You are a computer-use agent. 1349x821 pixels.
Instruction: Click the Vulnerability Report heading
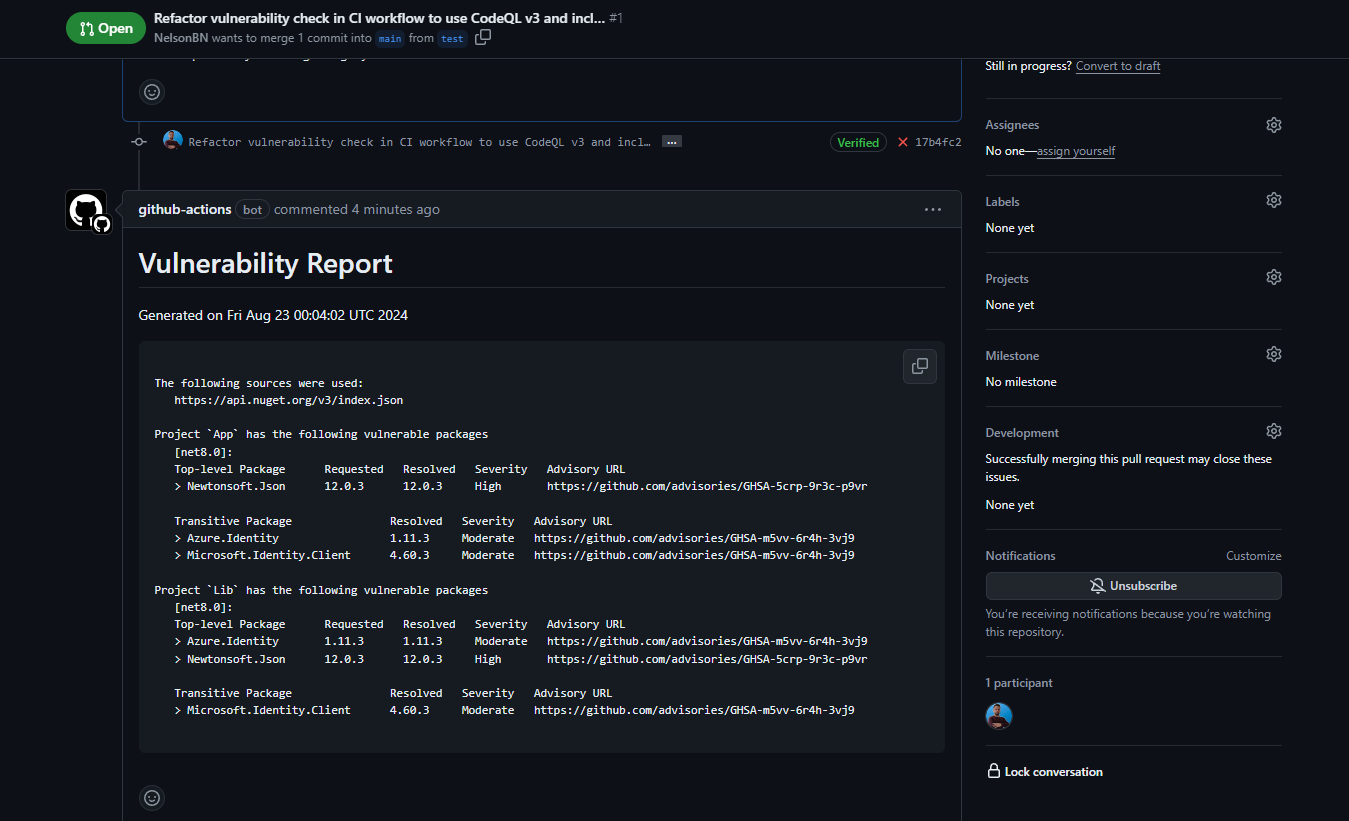pos(265,263)
